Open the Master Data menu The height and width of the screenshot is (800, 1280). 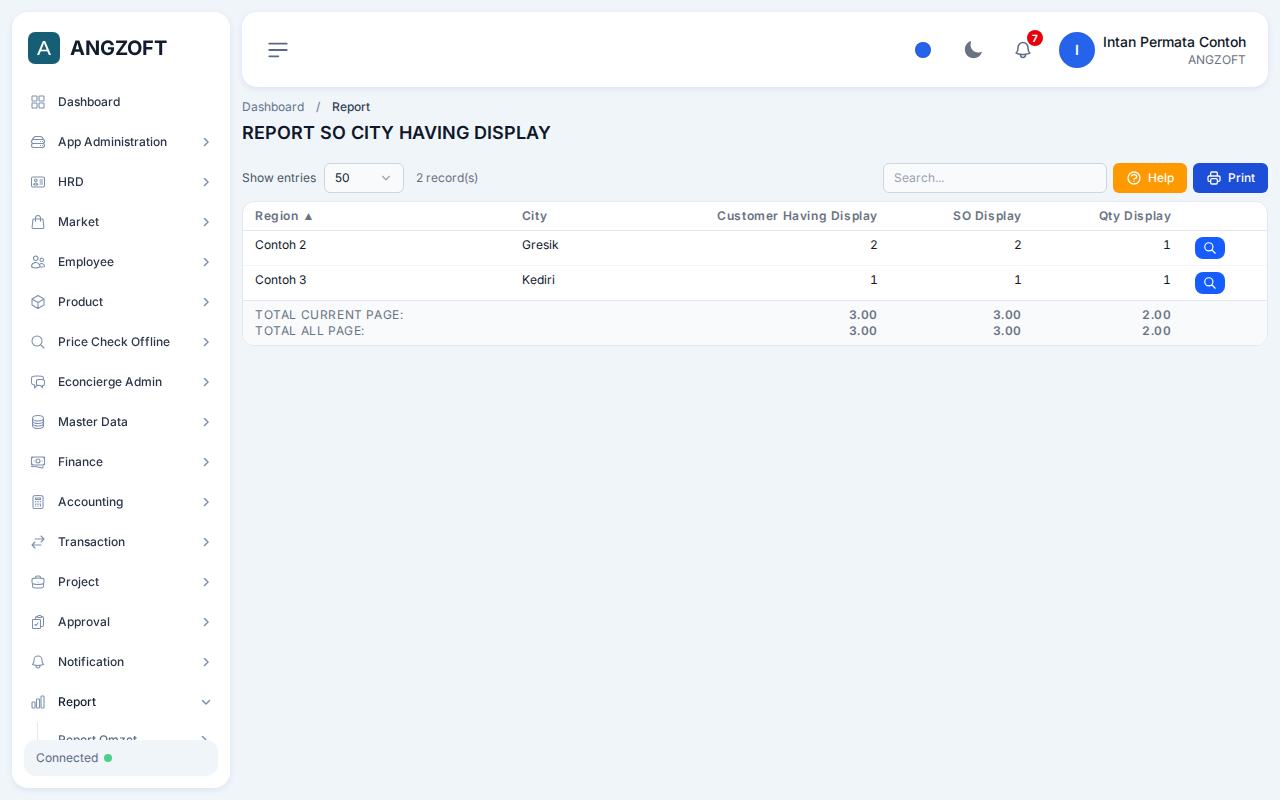(x=121, y=422)
